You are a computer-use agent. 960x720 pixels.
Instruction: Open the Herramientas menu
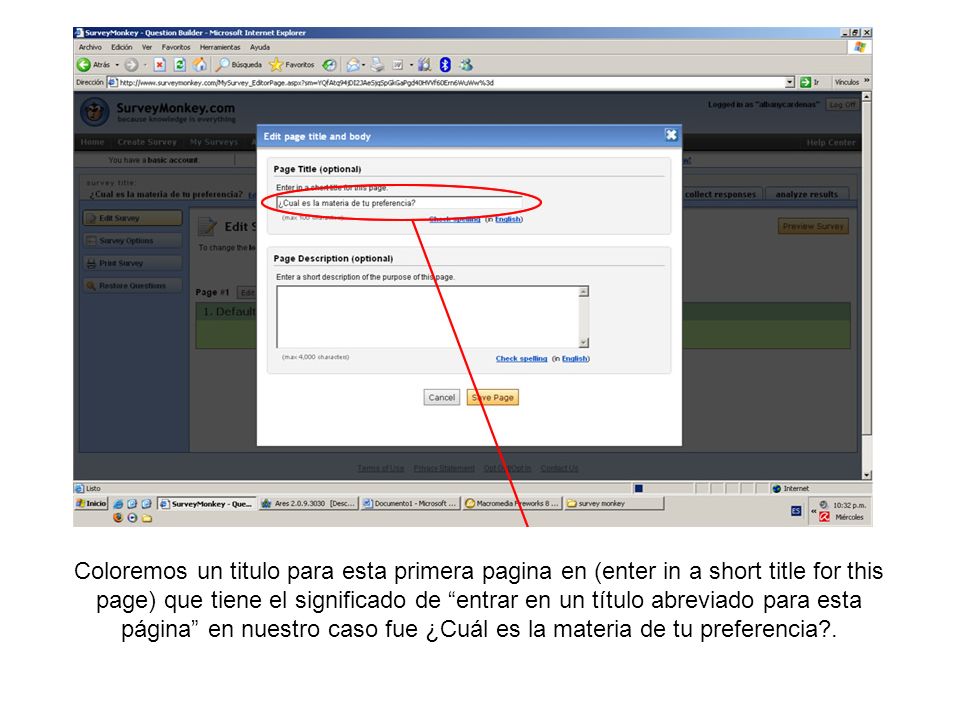coord(220,47)
